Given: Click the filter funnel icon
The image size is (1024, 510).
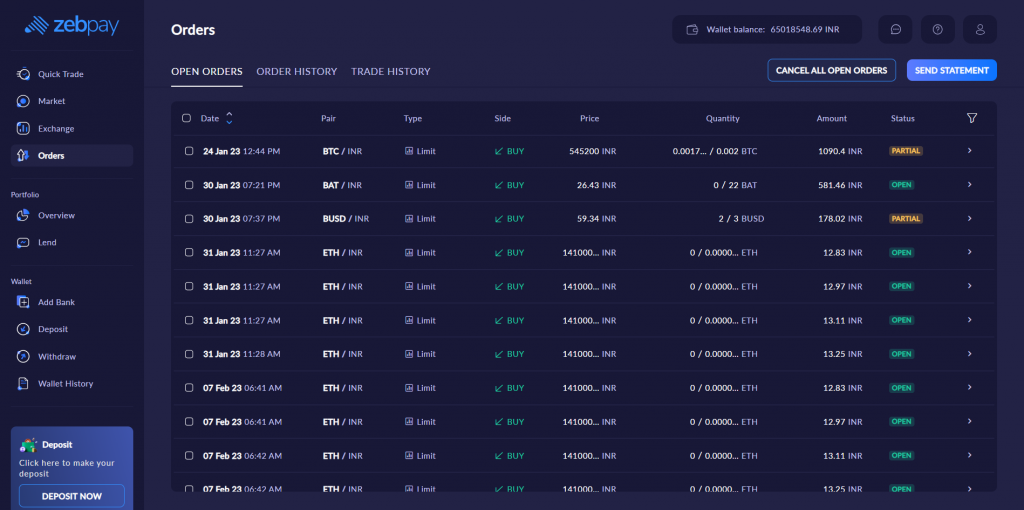Looking at the screenshot, I should pos(972,118).
